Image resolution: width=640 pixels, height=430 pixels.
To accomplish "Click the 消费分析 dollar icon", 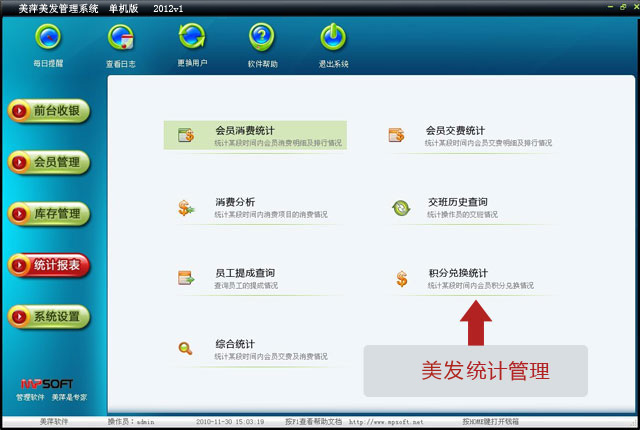I will (186, 208).
